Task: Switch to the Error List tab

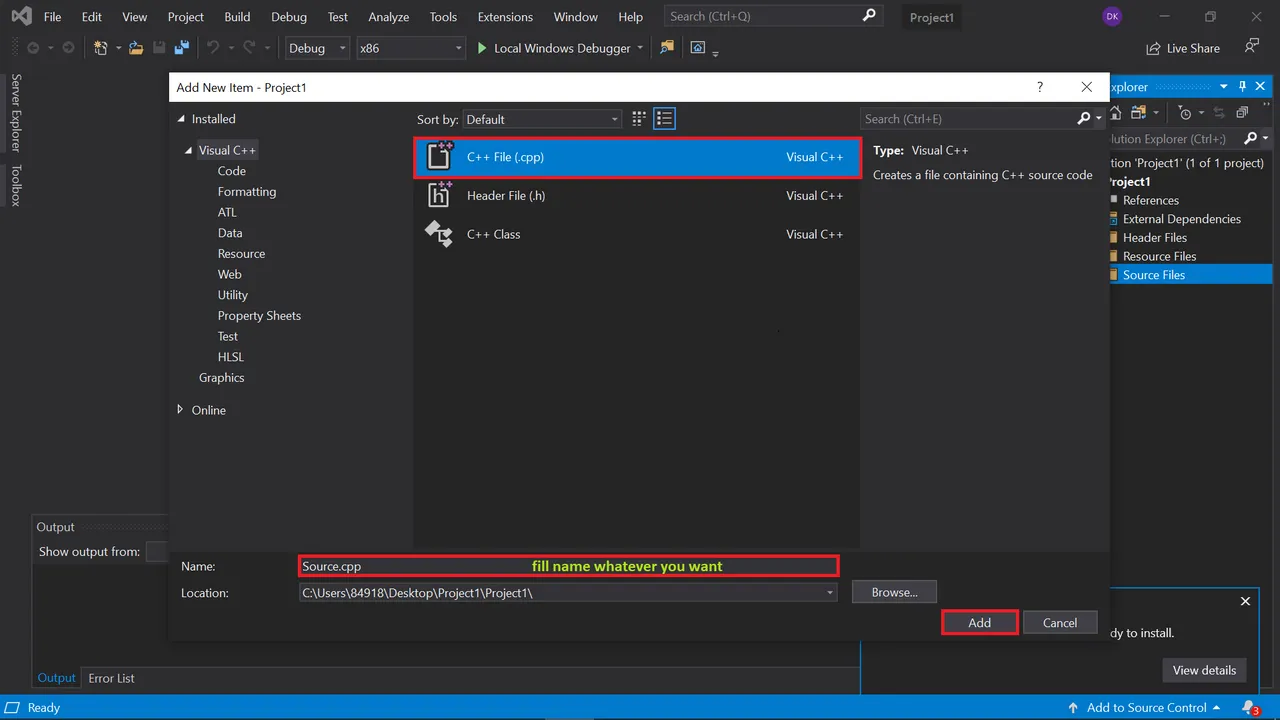Action: tap(111, 678)
